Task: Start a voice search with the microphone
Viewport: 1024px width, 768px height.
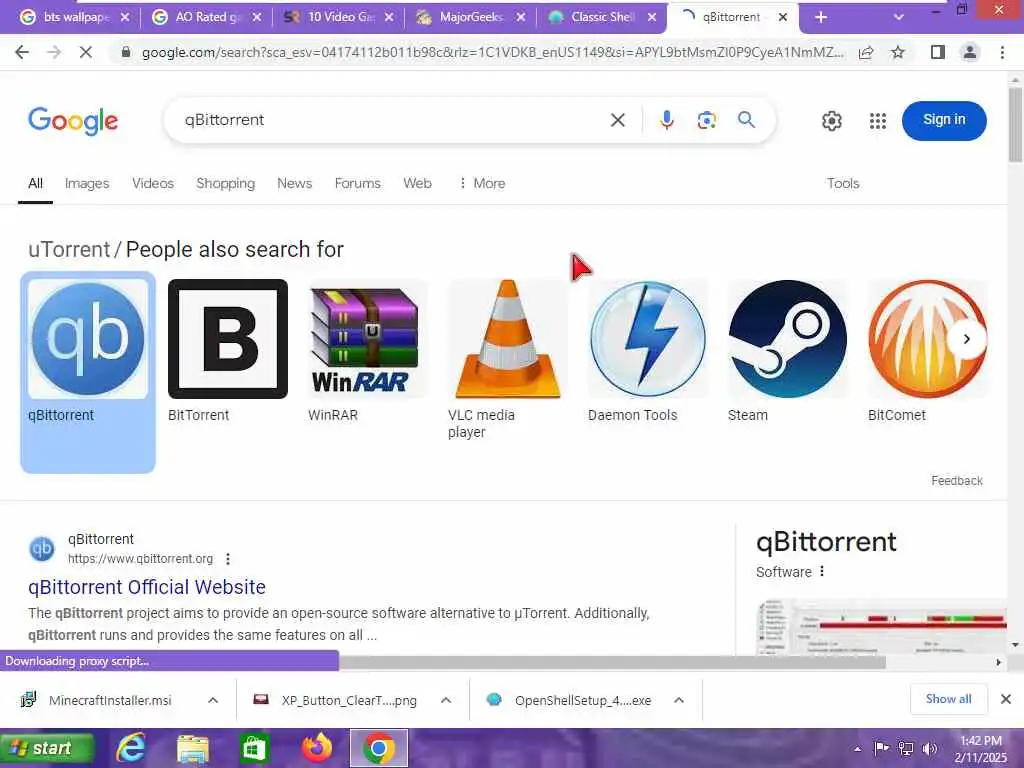Action: pos(666,120)
